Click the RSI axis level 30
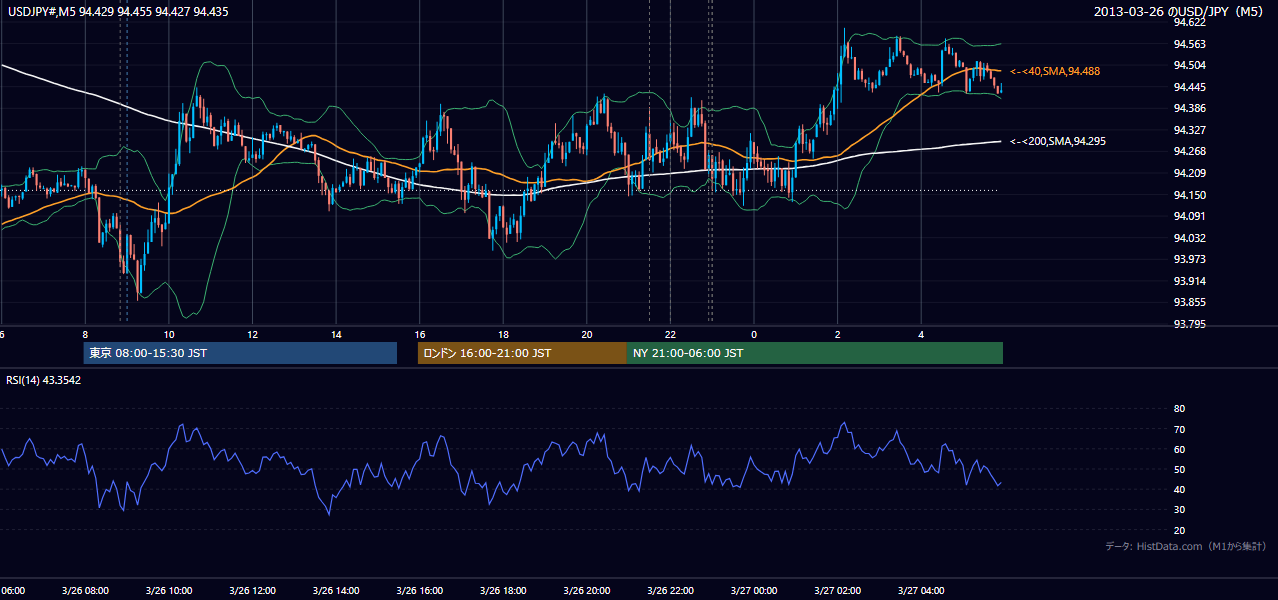 click(x=1179, y=510)
